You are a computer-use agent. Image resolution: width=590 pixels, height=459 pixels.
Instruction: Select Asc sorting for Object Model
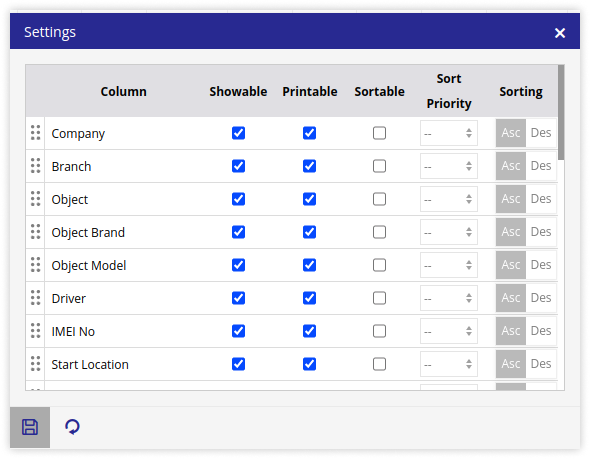click(511, 265)
